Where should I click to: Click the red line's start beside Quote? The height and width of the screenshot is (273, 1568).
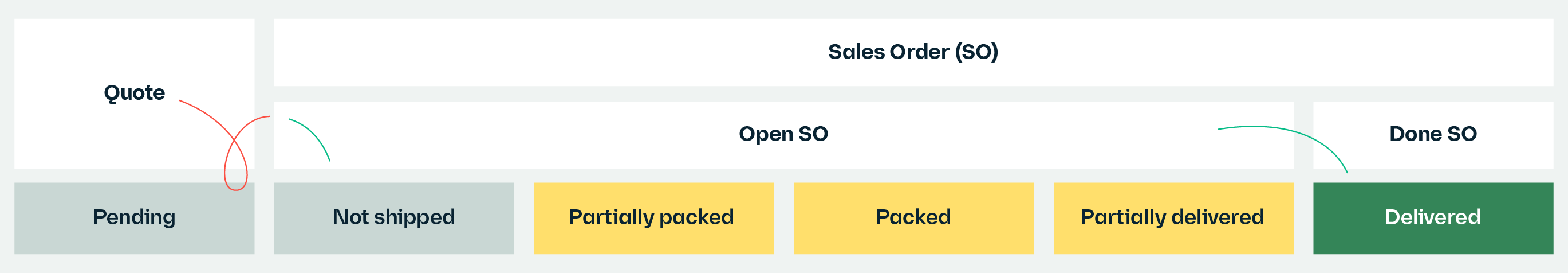[x=180, y=101]
